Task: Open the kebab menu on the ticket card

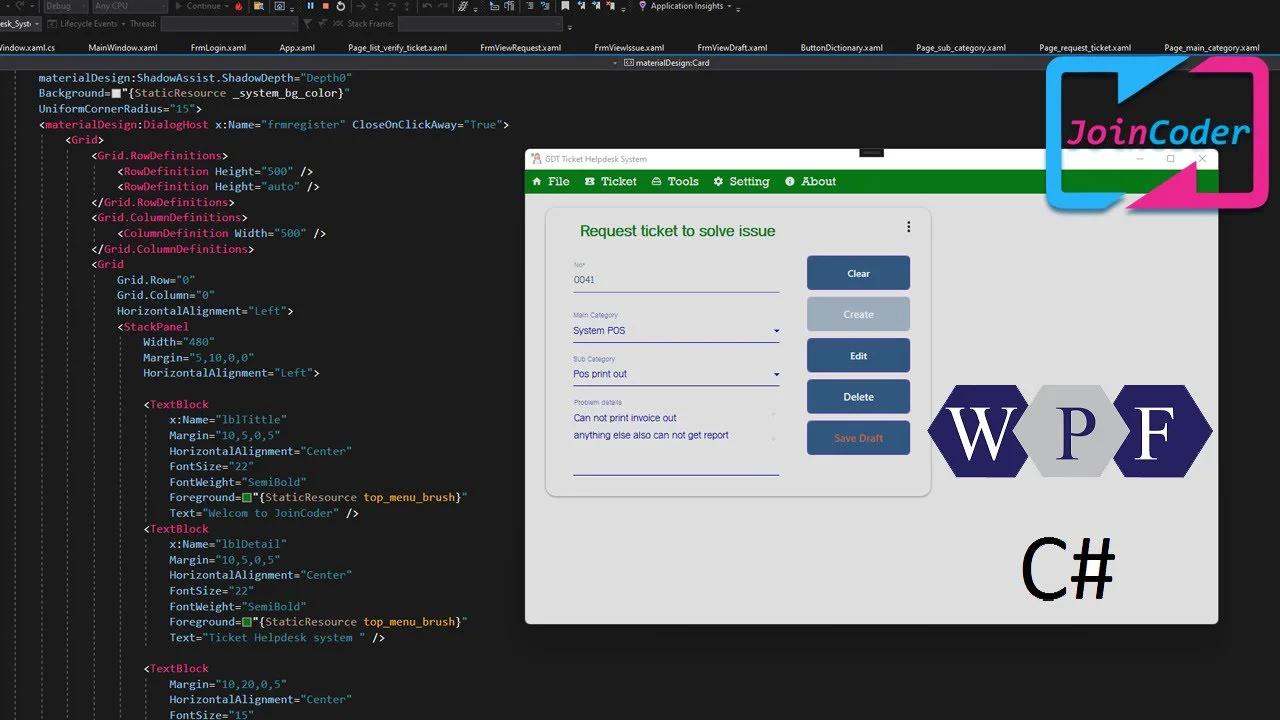Action: 909,227
